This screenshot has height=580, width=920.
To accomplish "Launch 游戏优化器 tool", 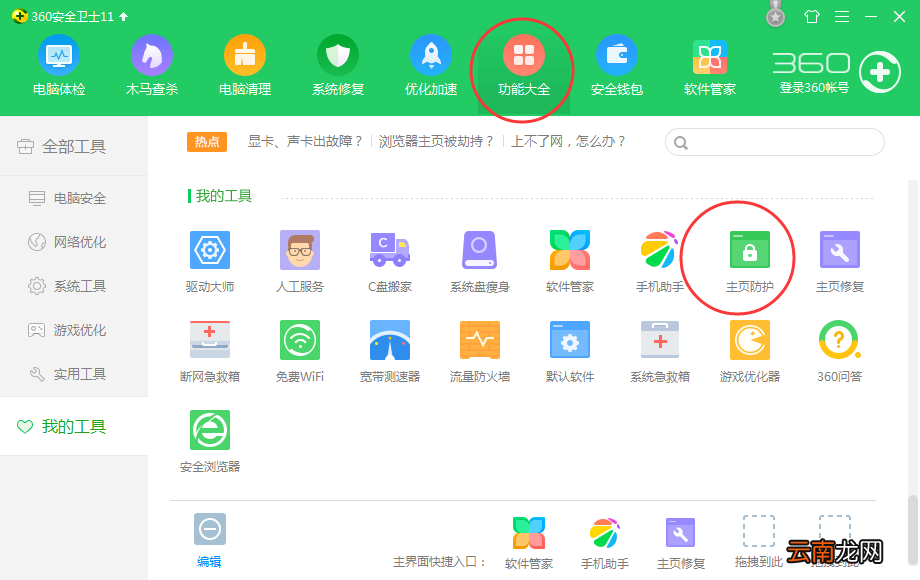I will click(749, 352).
